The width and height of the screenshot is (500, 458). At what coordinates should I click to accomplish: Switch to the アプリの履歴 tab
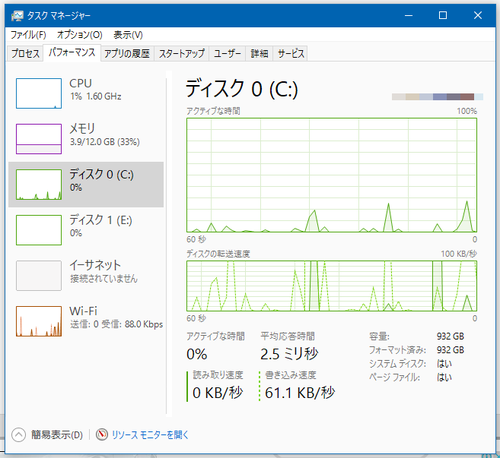click(x=127, y=53)
